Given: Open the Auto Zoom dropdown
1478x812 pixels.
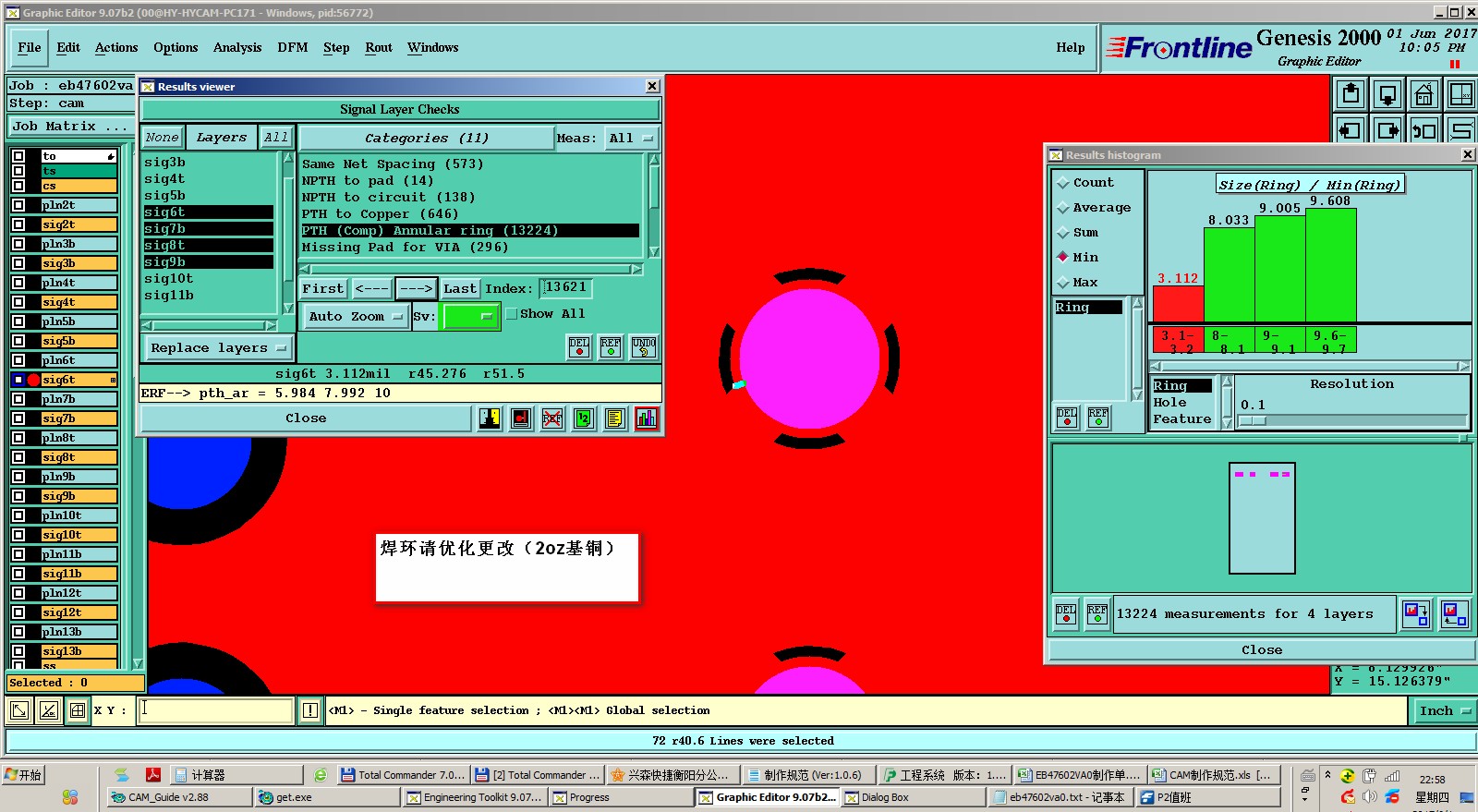Looking at the screenshot, I should pyautogui.click(x=356, y=316).
